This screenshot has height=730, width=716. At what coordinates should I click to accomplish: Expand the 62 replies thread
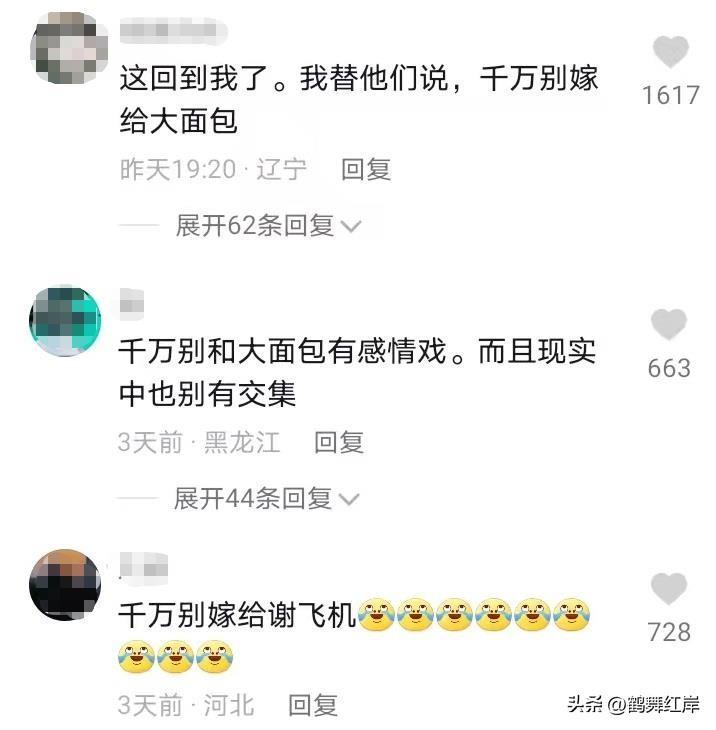[268, 226]
